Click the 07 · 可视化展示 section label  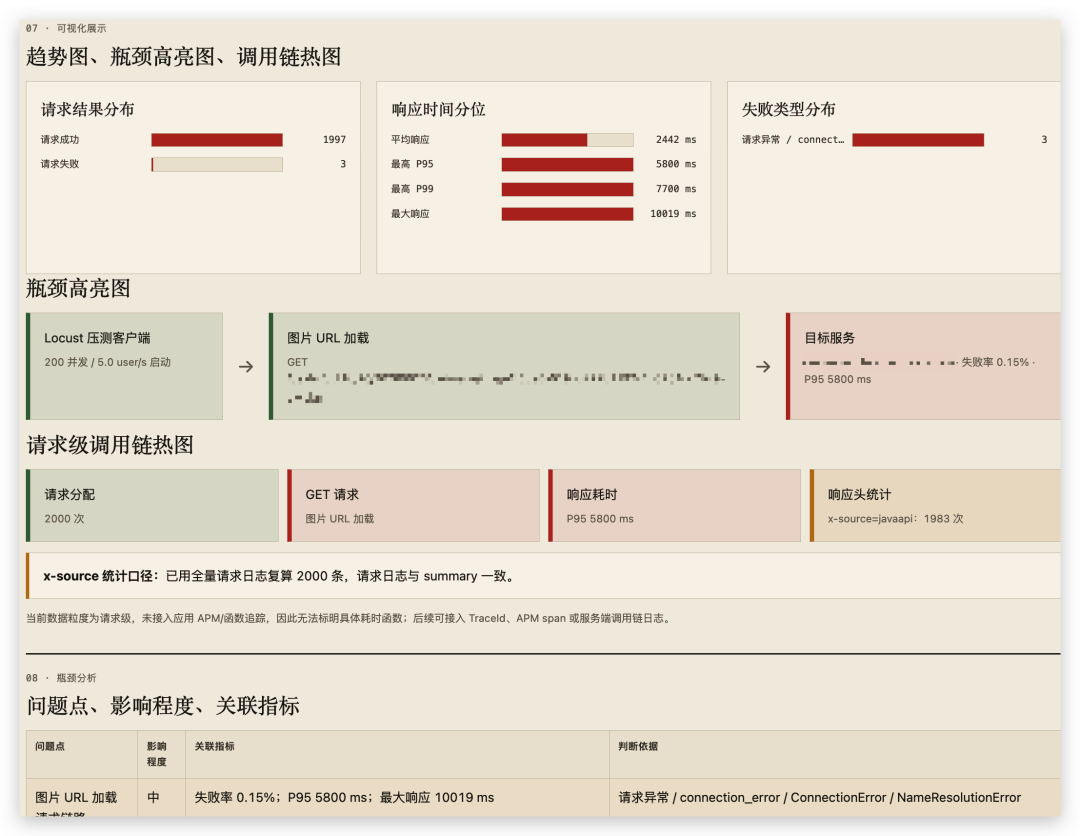(x=66, y=28)
